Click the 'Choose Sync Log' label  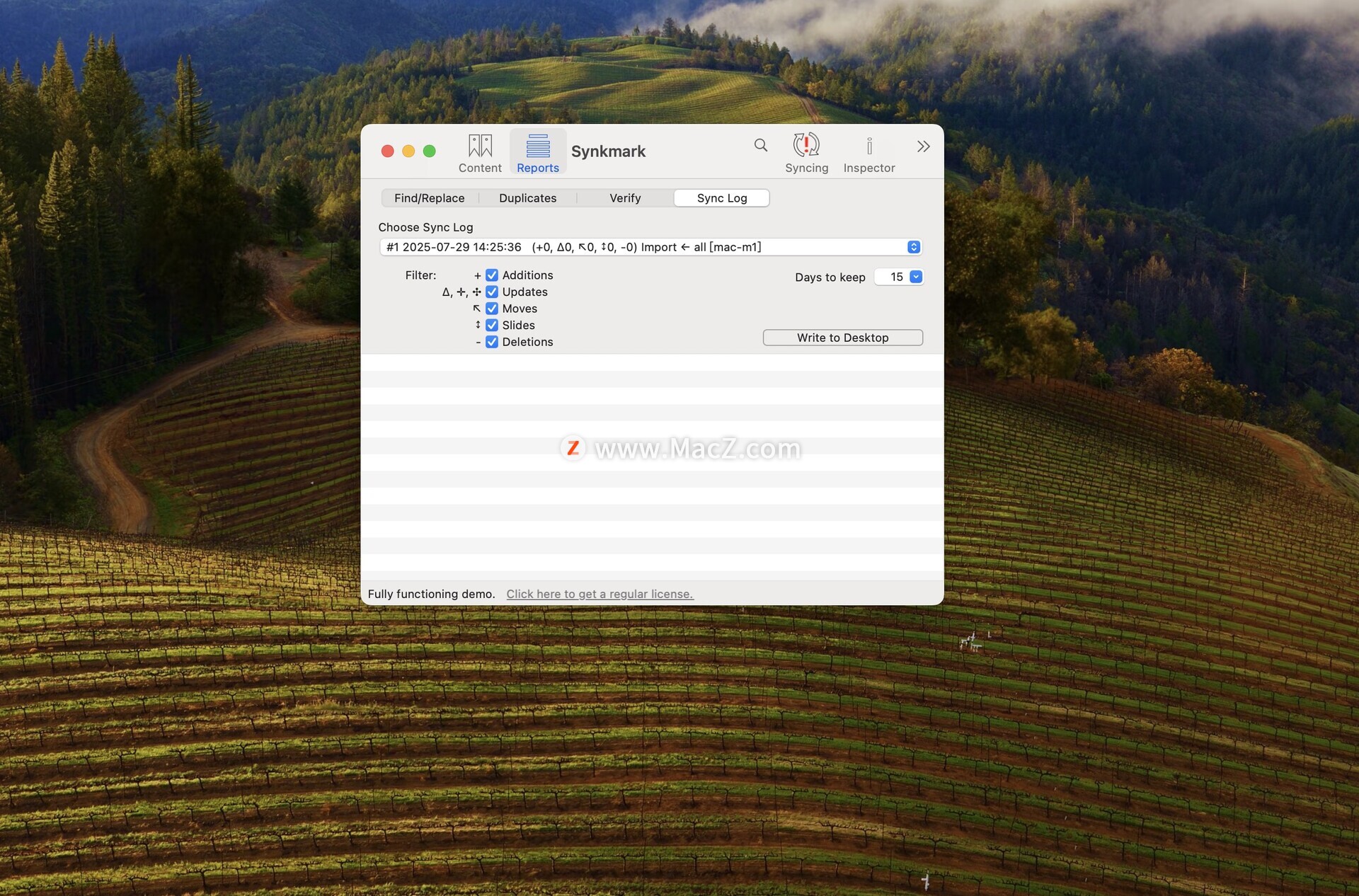coord(425,227)
